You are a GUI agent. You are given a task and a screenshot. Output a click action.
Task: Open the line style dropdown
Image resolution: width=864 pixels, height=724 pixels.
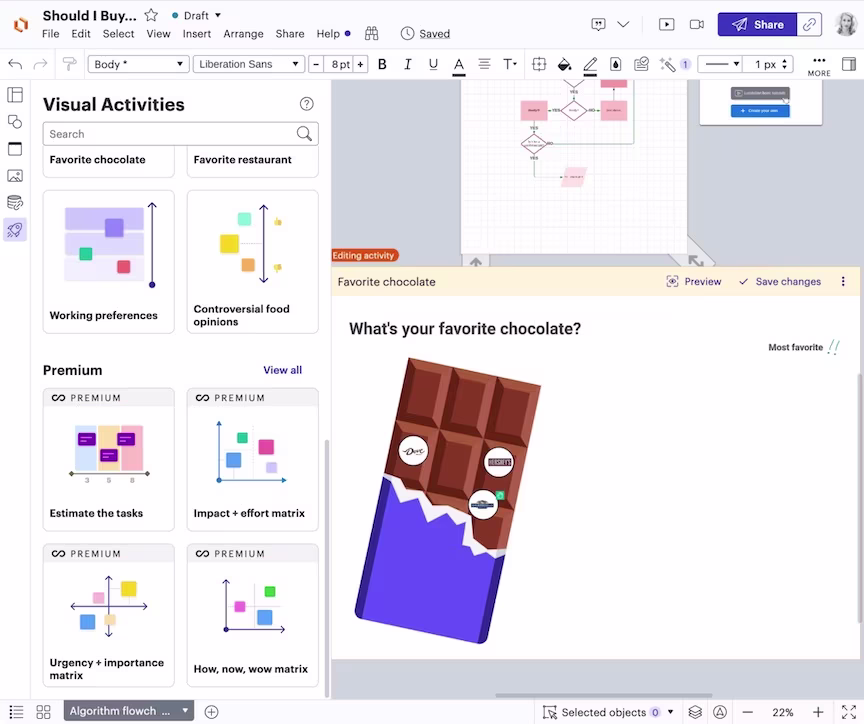coord(720,64)
